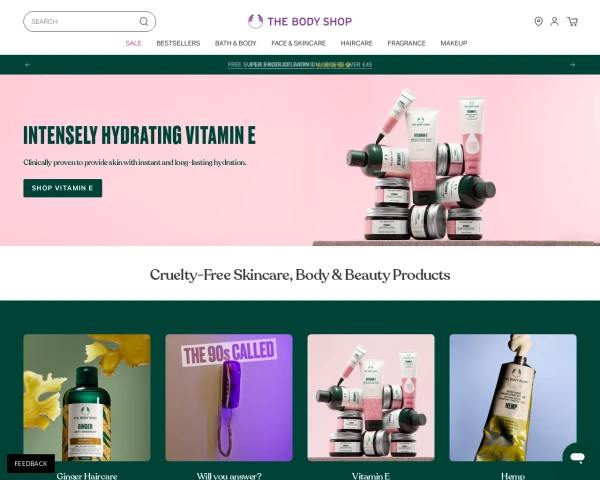Image resolution: width=600 pixels, height=480 pixels.
Task: Show previous promo banner message
Action: tap(28, 65)
